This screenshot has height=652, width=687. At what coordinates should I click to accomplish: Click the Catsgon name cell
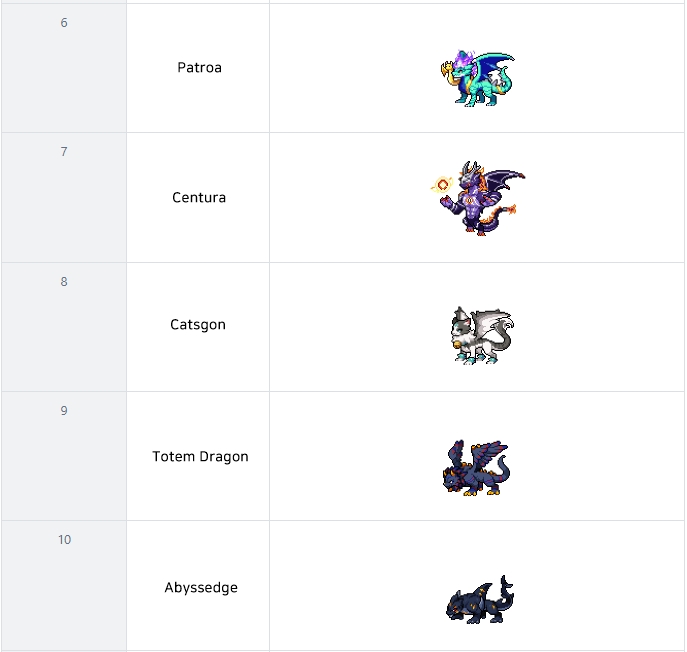coord(198,325)
